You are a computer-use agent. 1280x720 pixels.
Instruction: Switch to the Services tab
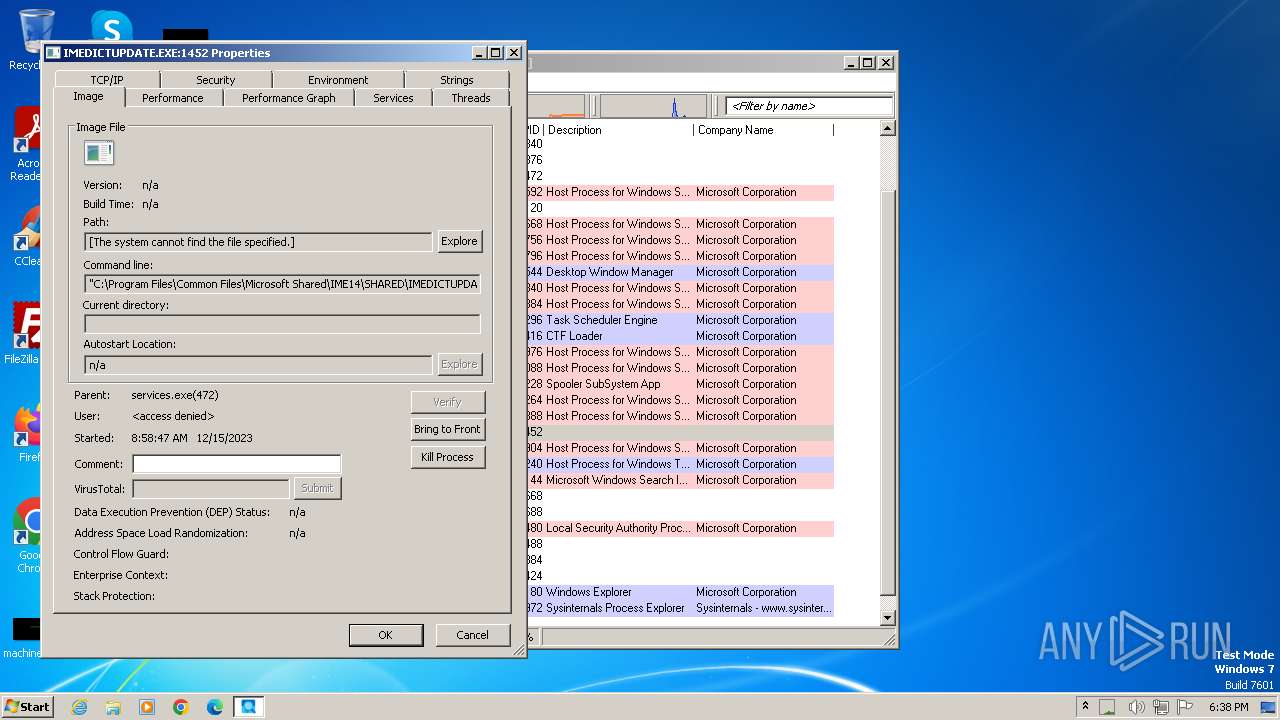click(393, 98)
